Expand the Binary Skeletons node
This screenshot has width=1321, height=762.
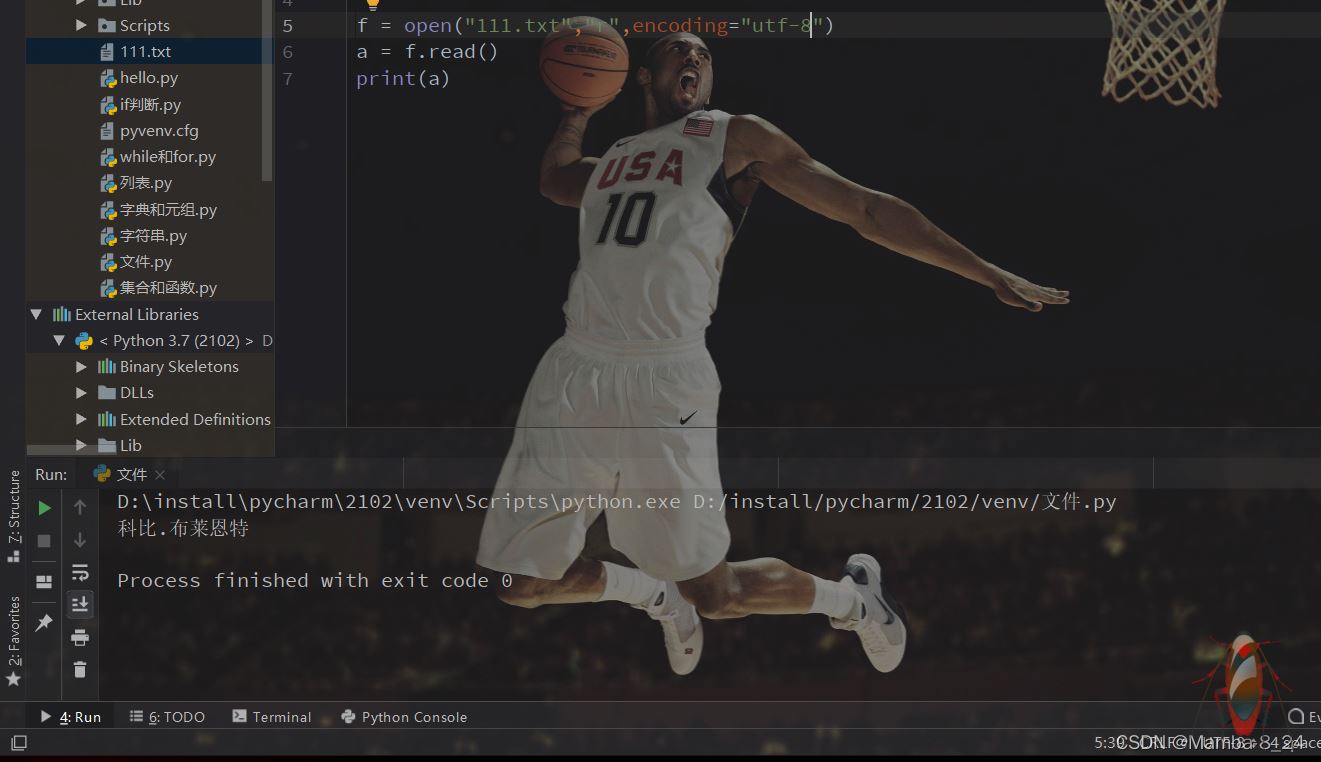[x=82, y=367]
